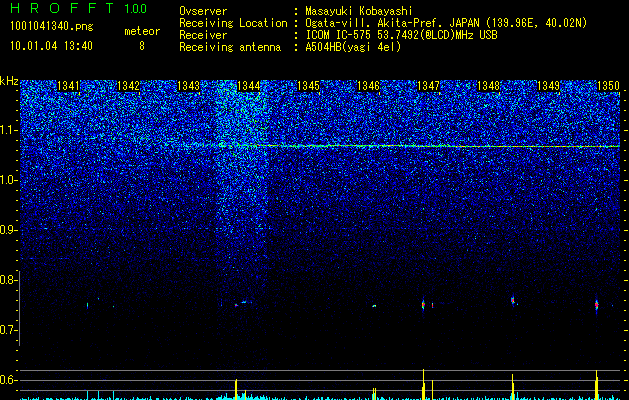Select the file name 1001041340.png

[52, 26]
